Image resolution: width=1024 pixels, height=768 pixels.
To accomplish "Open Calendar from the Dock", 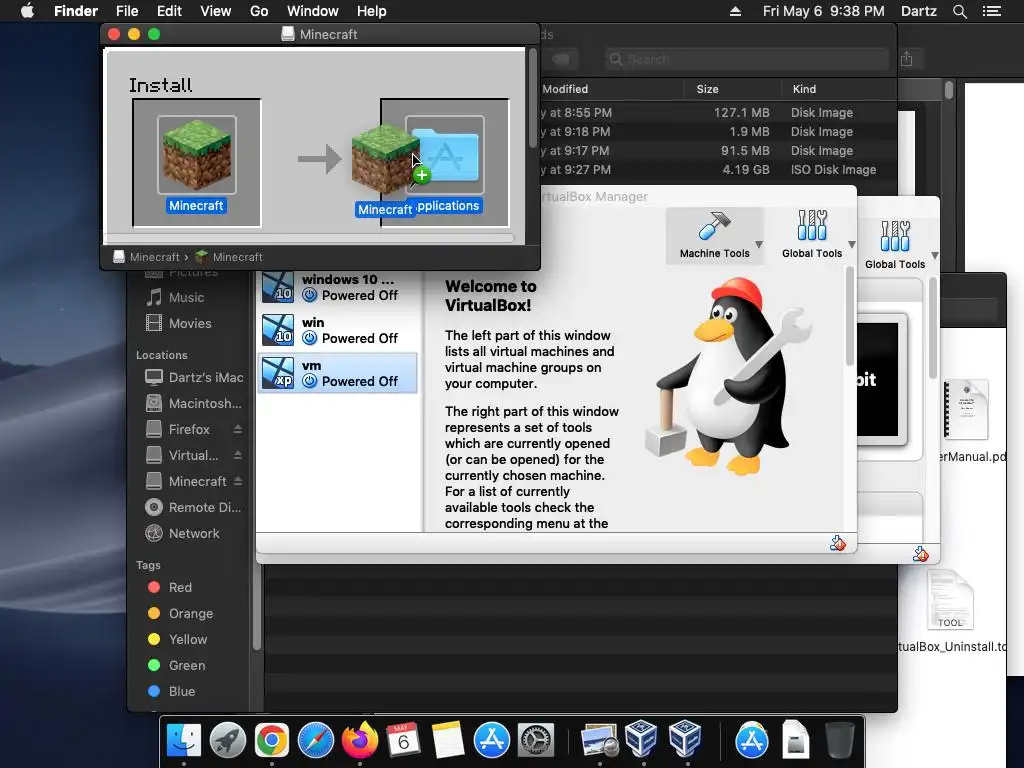I will (403, 741).
